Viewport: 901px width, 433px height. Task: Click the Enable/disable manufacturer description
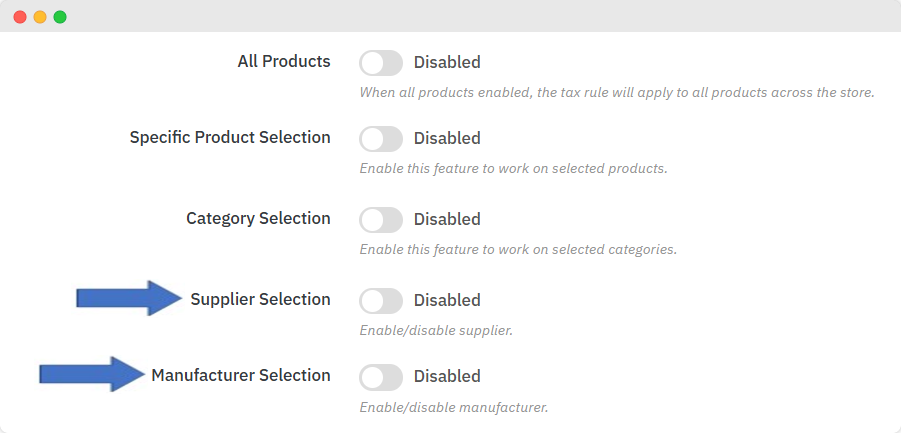[454, 407]
